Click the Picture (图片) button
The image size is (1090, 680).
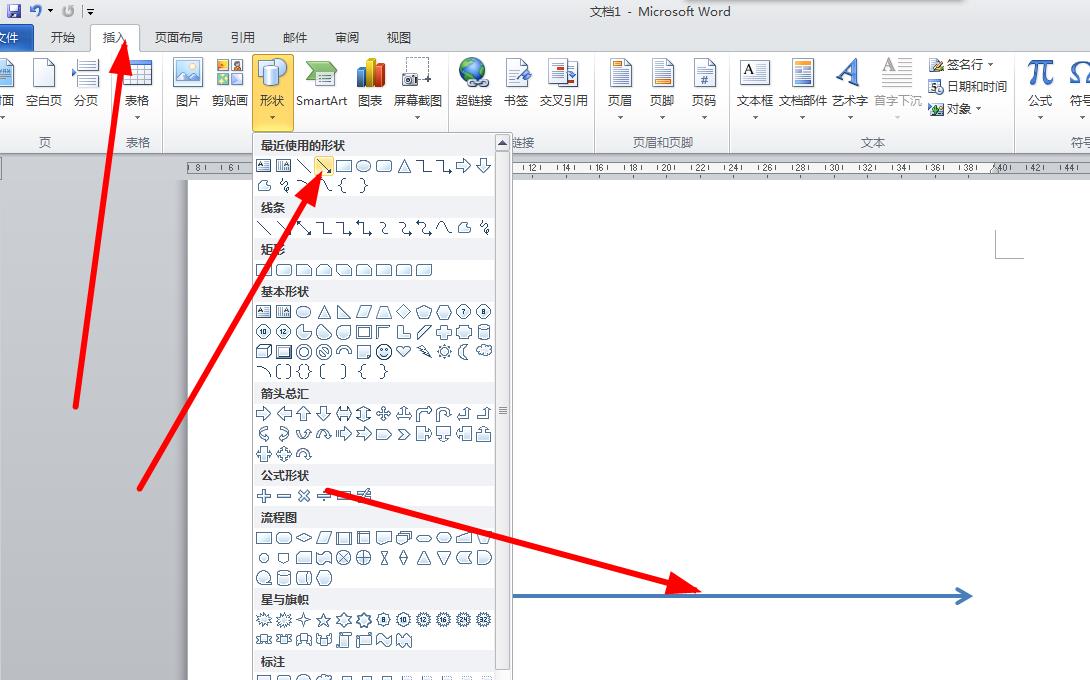188,83
